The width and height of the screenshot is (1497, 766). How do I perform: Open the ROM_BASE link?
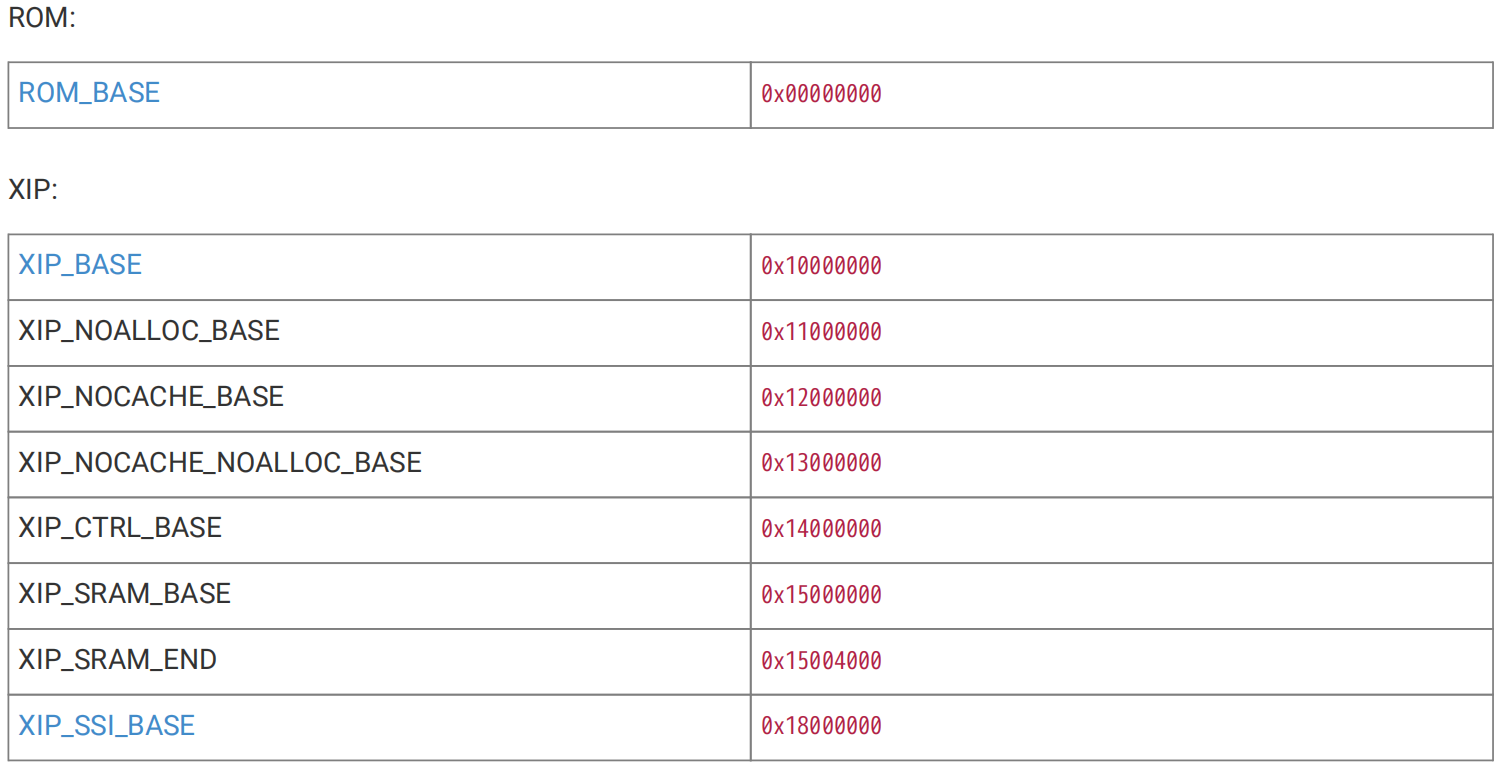89,93
